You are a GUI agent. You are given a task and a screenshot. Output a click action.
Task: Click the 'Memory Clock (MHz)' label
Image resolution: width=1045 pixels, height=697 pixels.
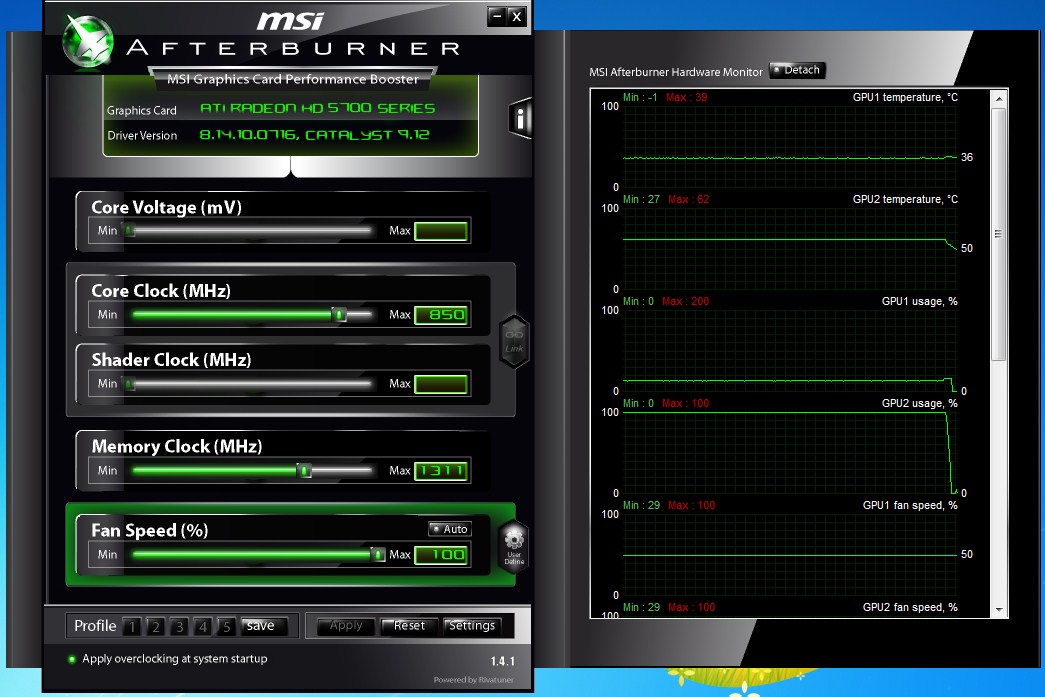[x=177, y=446]
